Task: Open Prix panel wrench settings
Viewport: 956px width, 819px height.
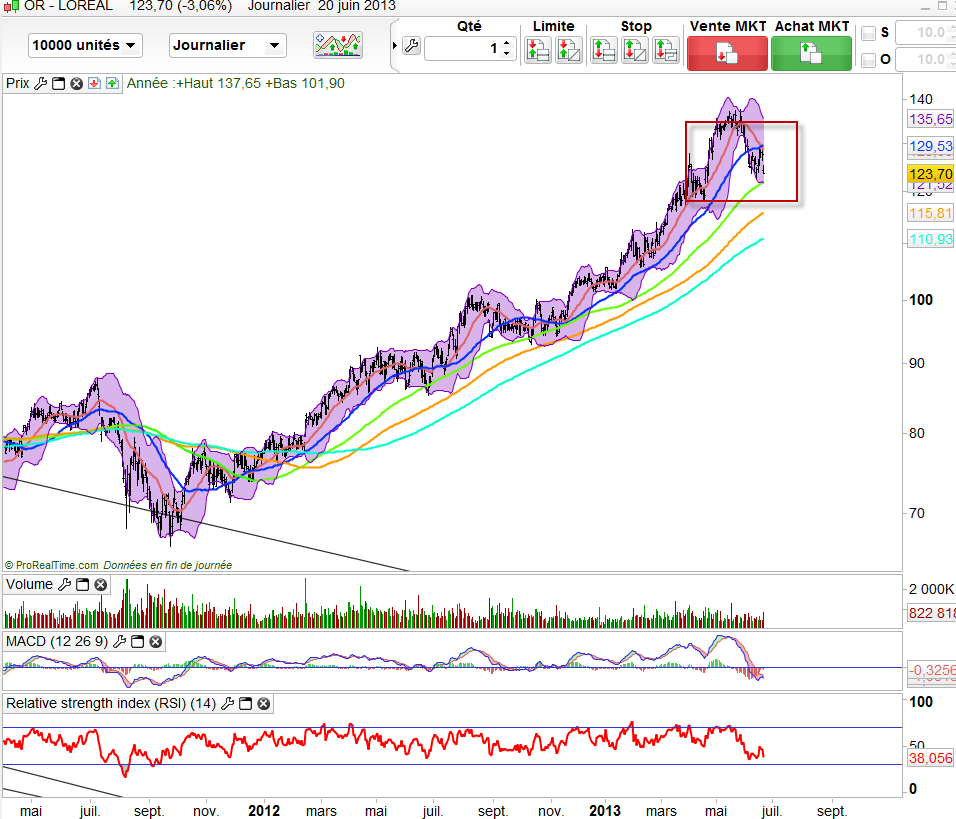Action: [x=41, y=83]
